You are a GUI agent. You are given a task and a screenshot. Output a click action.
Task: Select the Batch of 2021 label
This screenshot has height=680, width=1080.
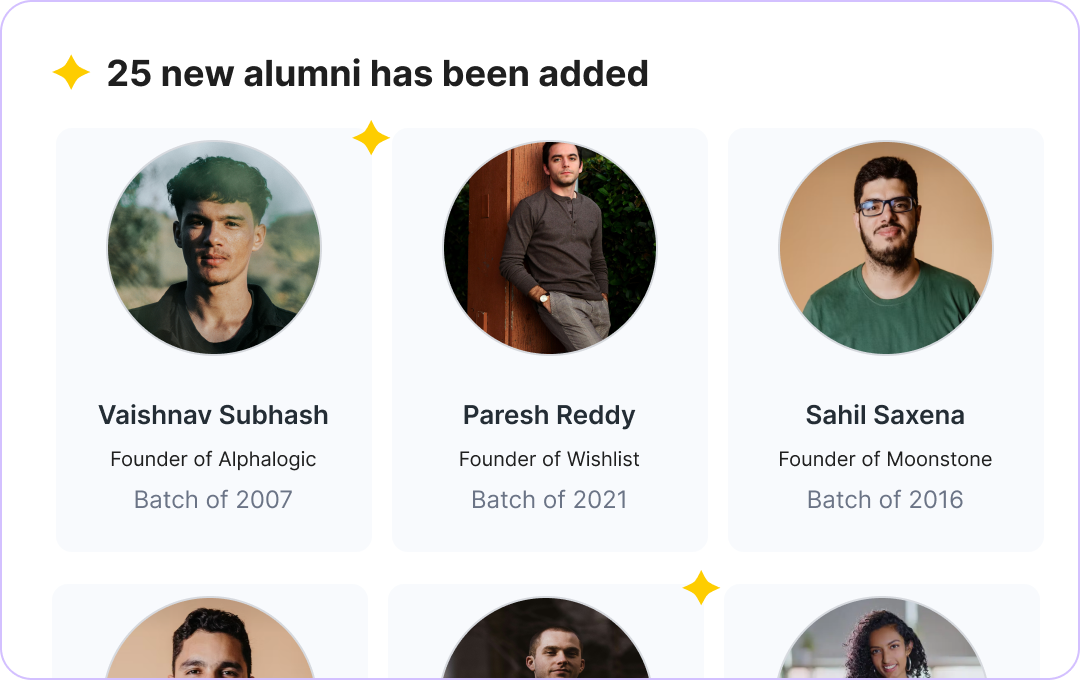[x=549, y=500]
